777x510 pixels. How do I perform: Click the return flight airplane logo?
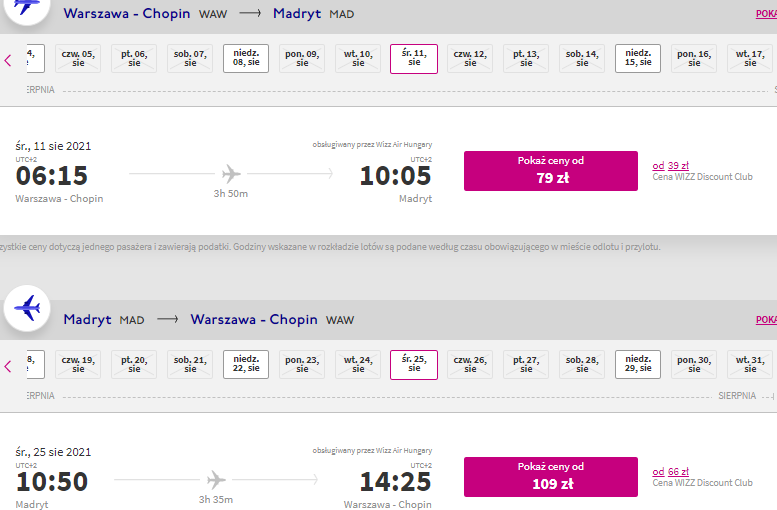coord(27,308)
